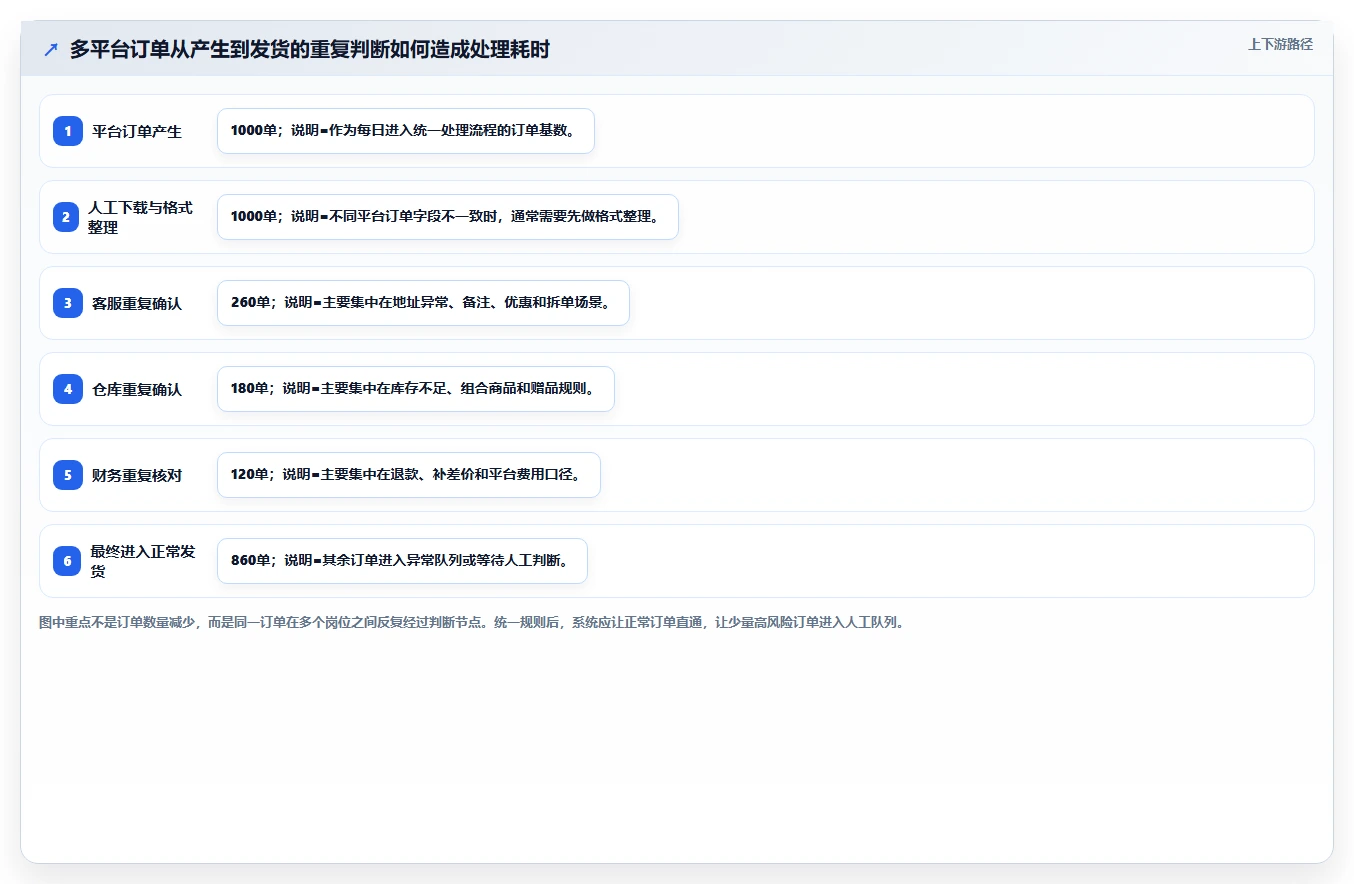The image size is (1354, 884).
Task: Select the 客服重复确认 step label
Action: click(137, 303)
